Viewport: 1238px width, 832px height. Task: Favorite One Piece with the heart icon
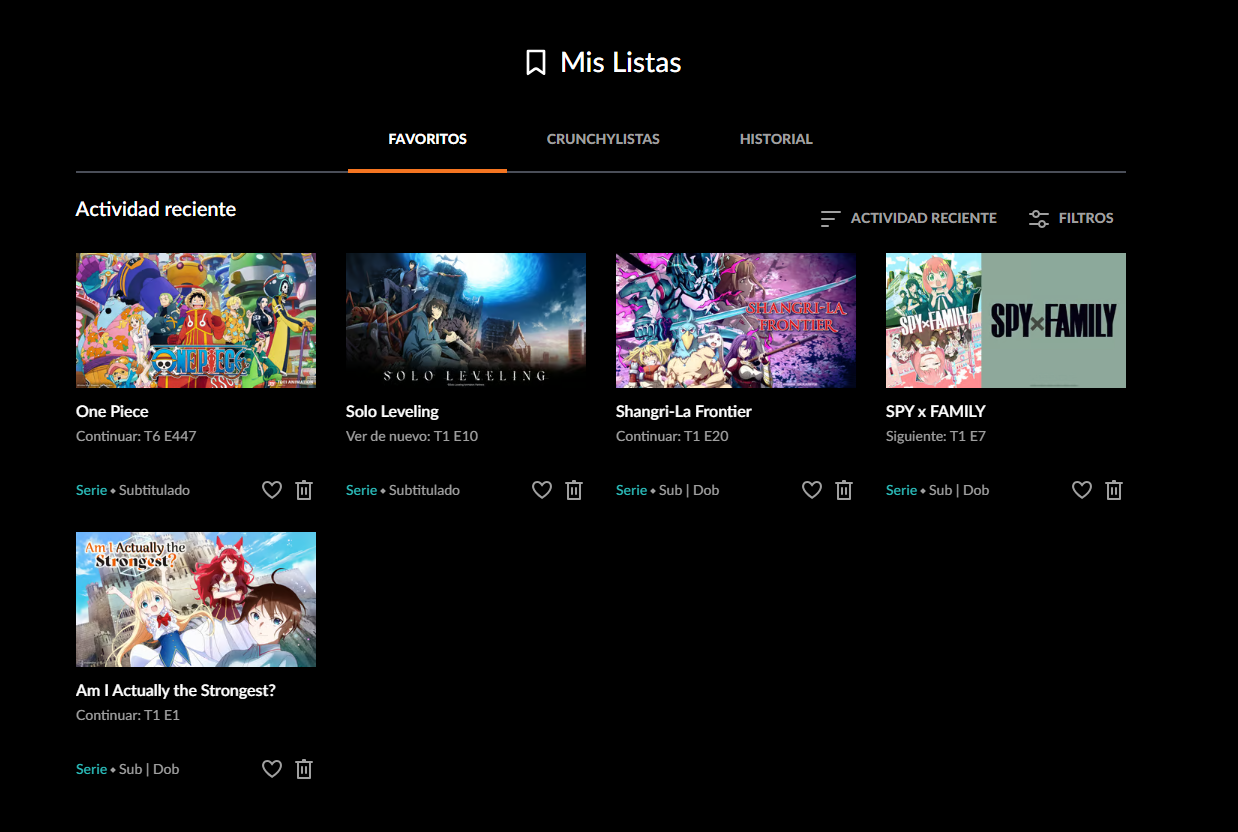coord(272,490)
